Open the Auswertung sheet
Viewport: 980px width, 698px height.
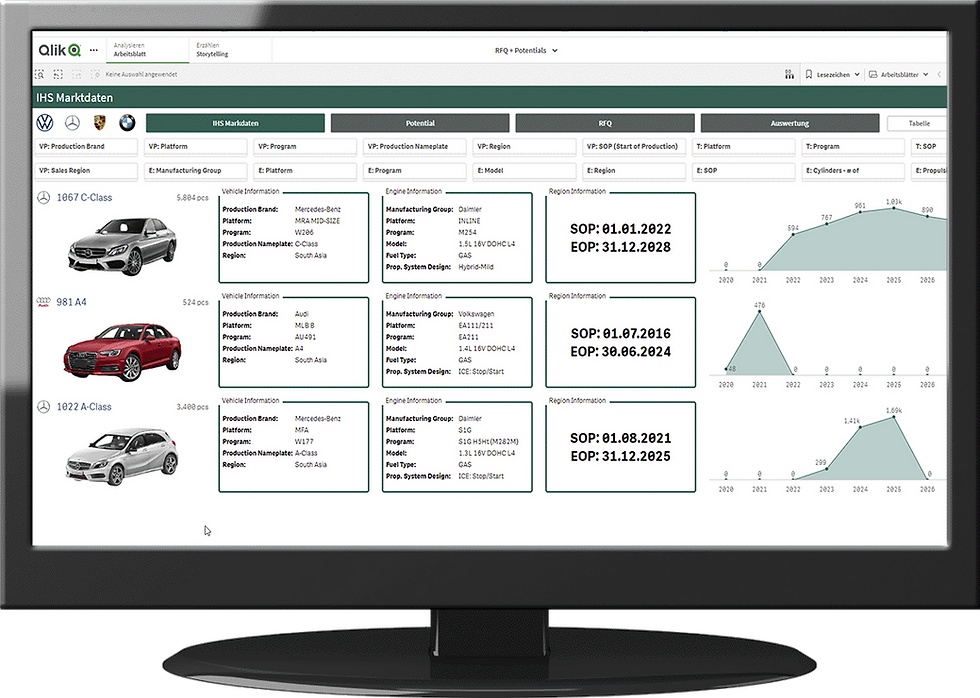(790, 123)
